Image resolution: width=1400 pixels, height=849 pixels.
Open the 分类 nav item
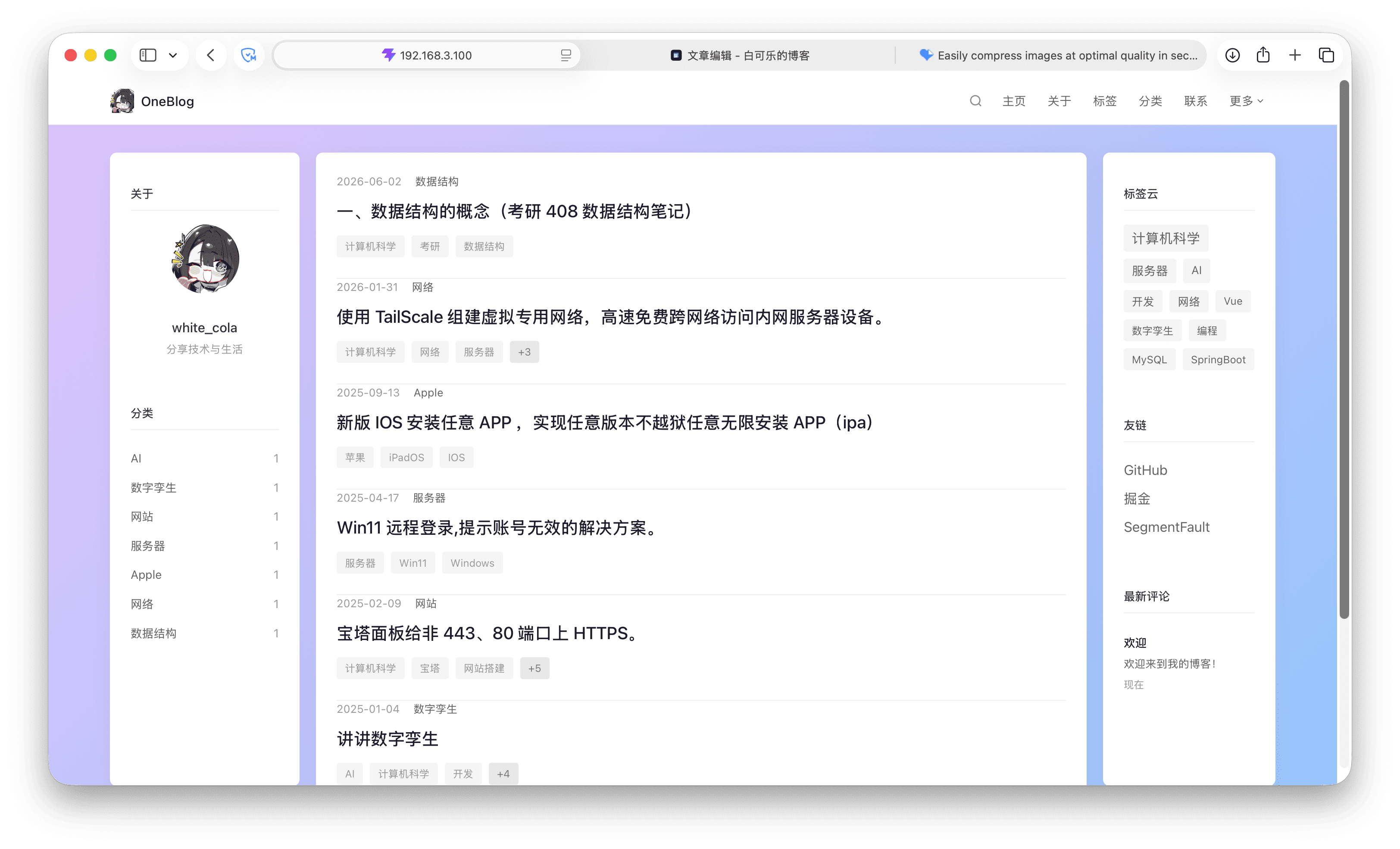1150,101
